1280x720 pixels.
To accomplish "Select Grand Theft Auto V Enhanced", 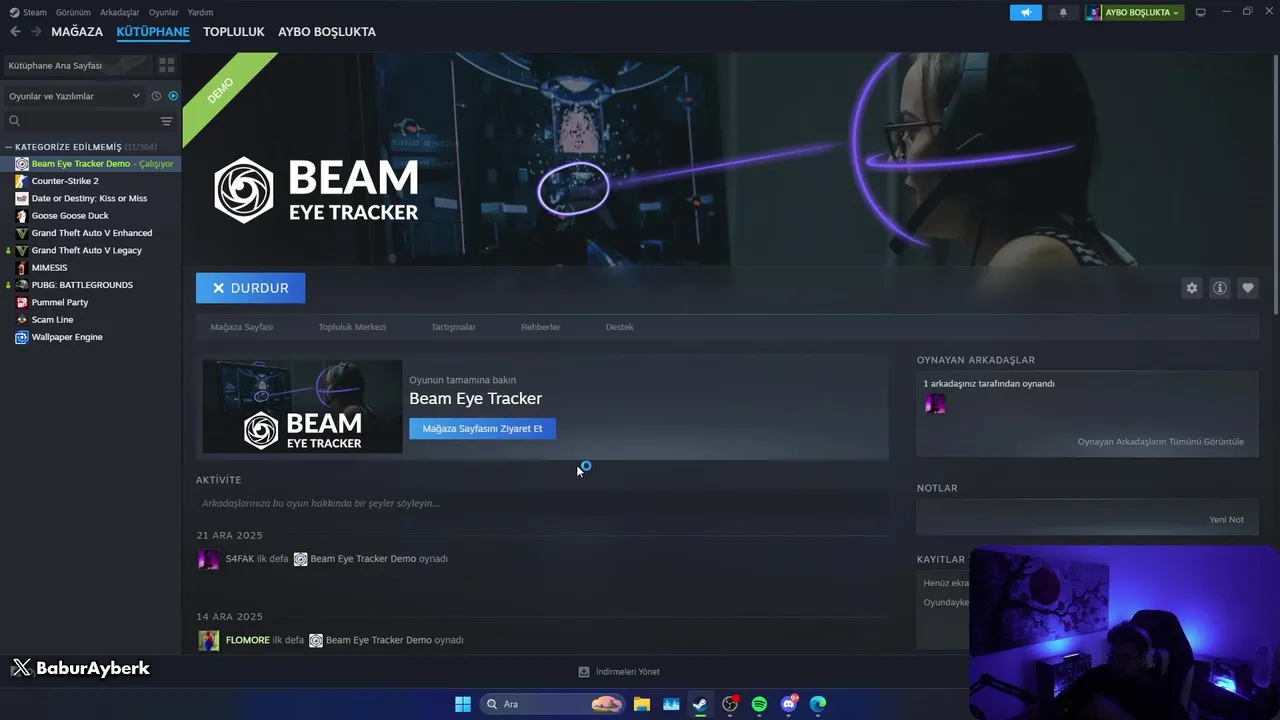I will point(91,233).
